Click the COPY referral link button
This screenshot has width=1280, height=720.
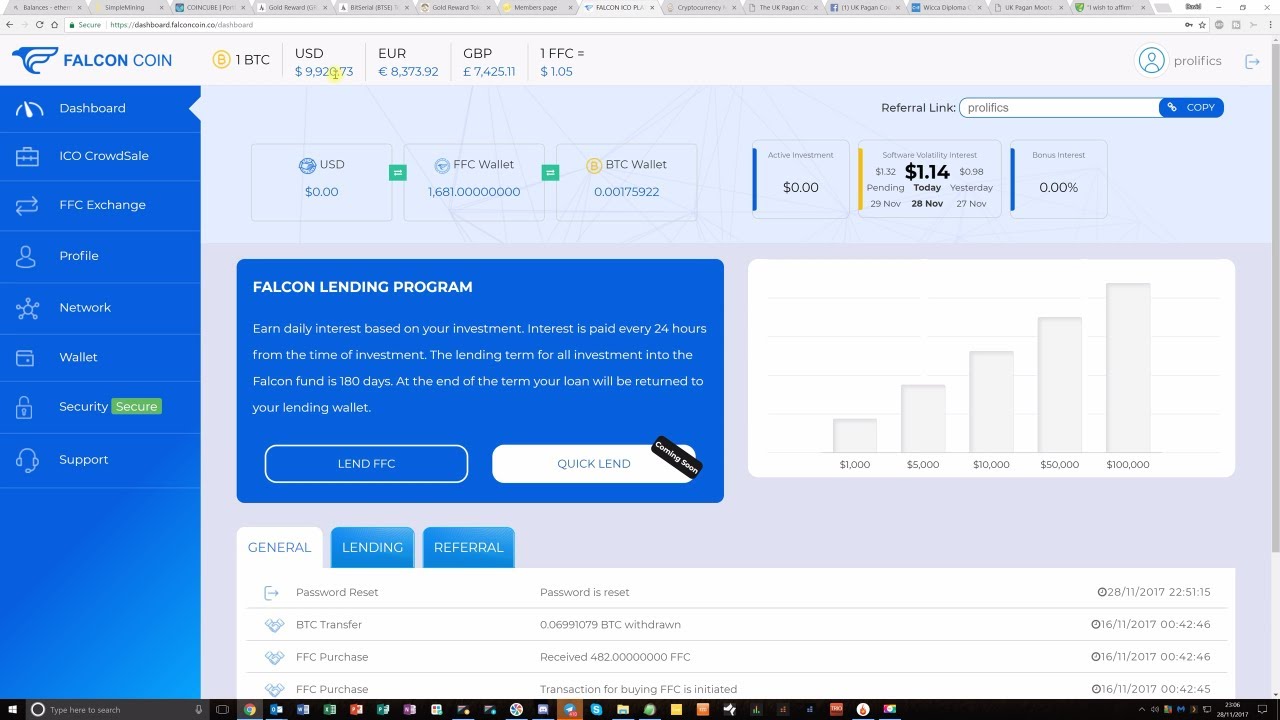[x=1191, y=107]
